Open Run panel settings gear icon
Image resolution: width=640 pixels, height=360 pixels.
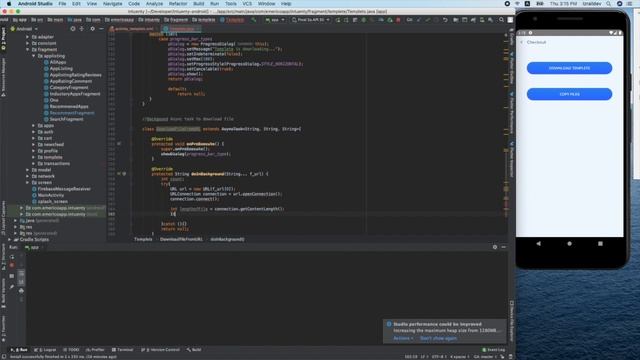coord(495,247)
